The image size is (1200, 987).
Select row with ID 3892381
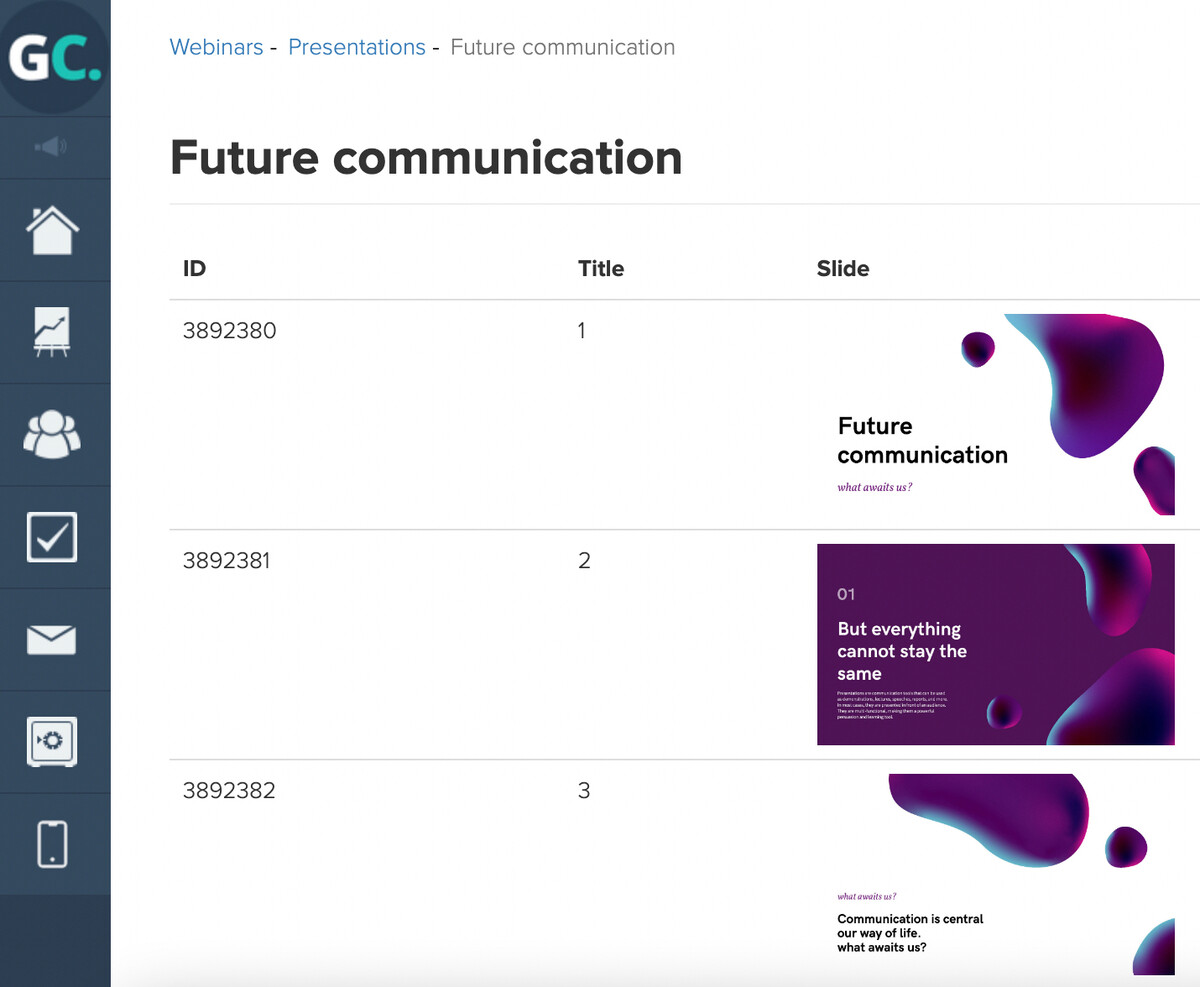685,645
